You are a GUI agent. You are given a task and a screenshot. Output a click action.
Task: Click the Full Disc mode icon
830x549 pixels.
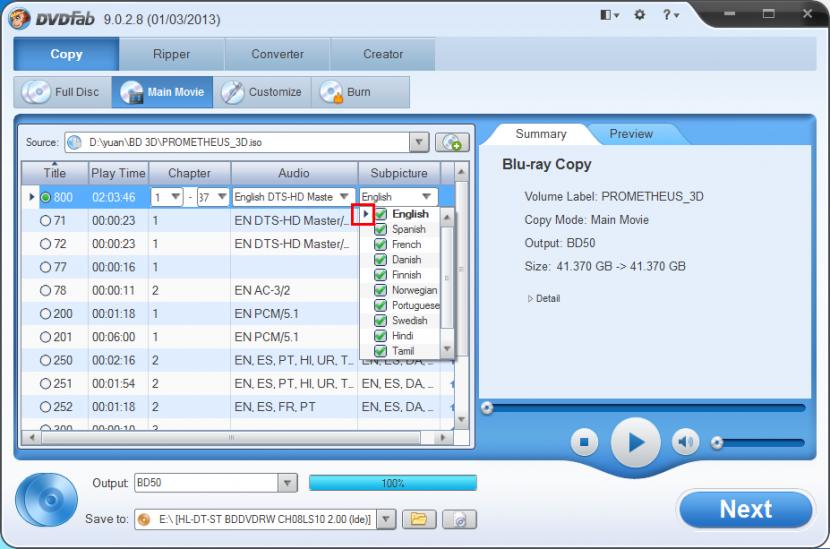pyautogui.click(x=35, y=92)
